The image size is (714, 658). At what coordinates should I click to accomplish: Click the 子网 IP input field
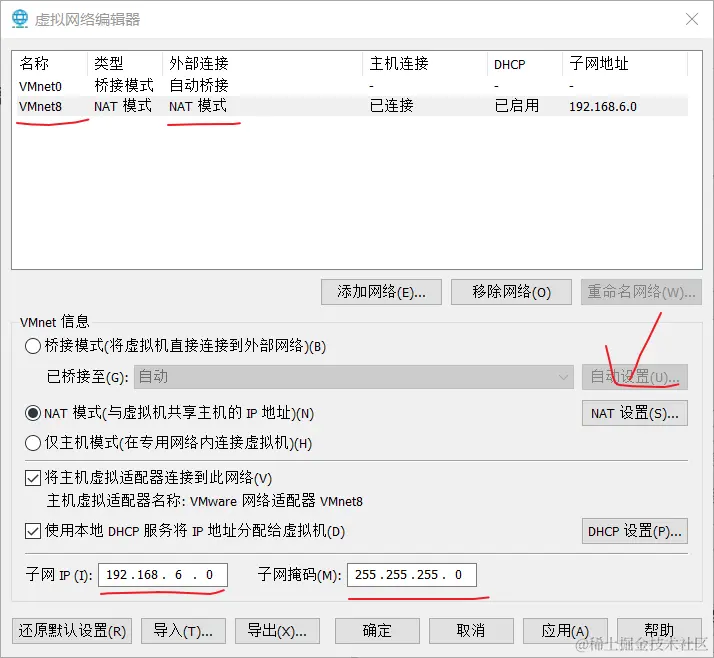pos(163,575)
